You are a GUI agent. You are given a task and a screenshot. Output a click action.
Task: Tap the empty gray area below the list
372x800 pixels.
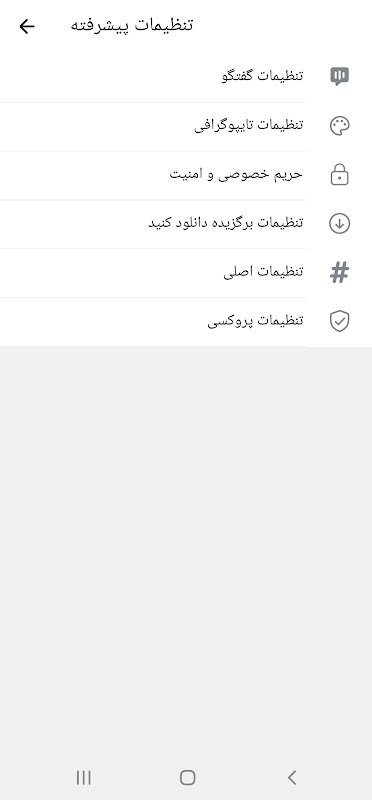[x=186, y=551]
